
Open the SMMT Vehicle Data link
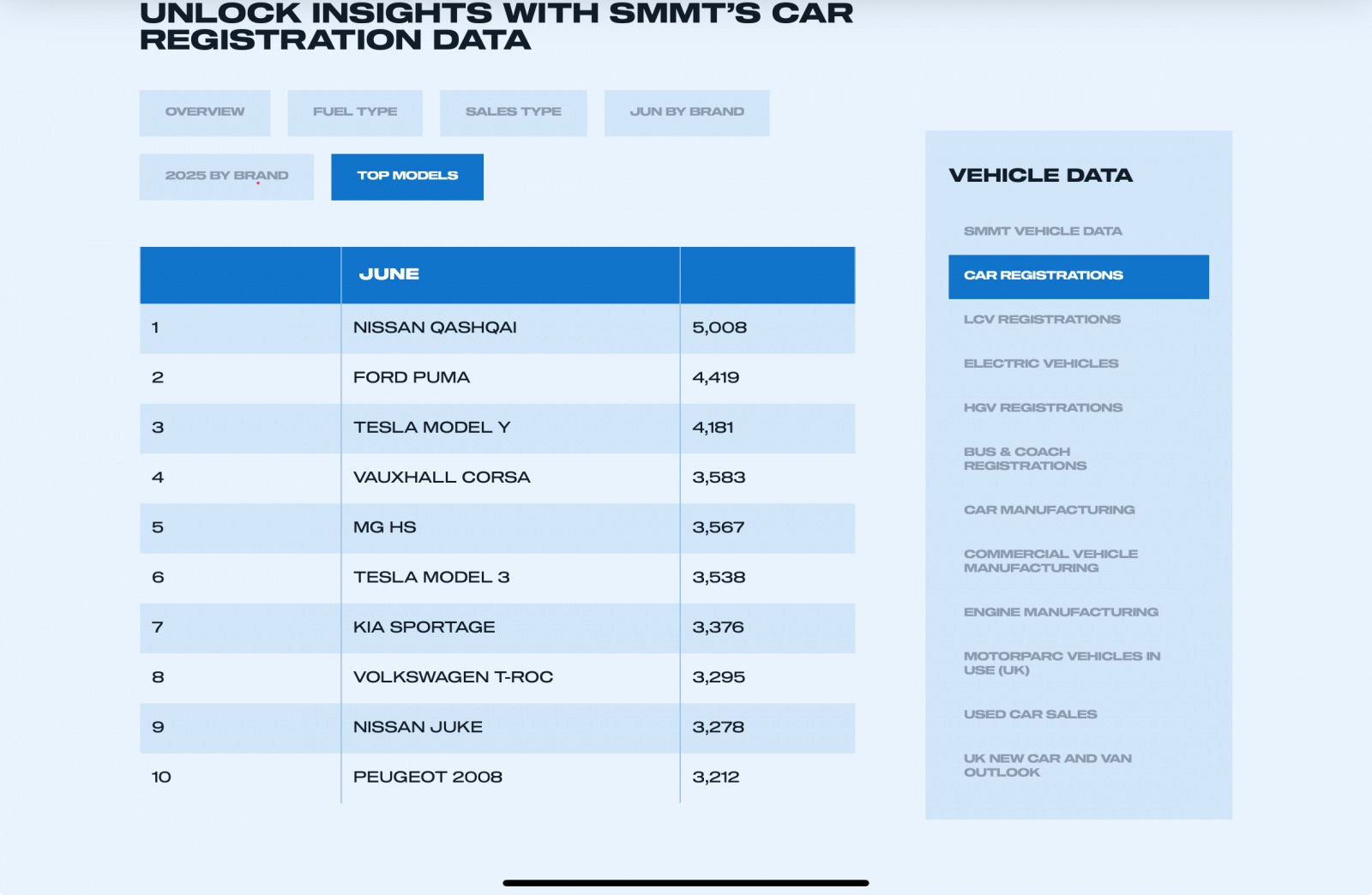[x=1043, y=231]
